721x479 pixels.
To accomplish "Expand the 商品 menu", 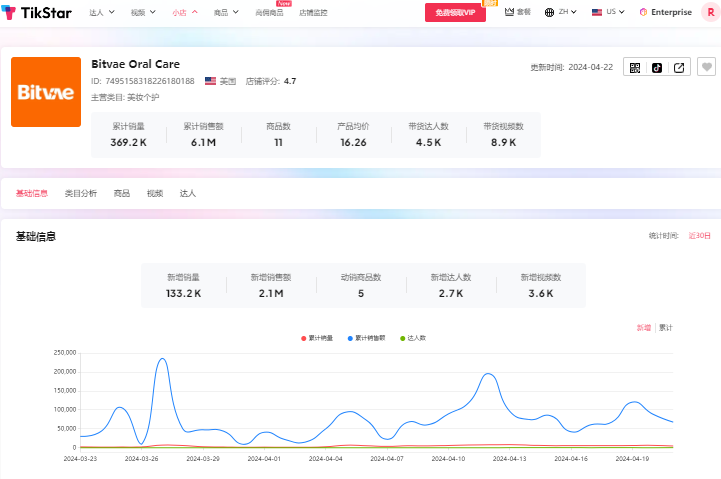I will coord(226,12).
